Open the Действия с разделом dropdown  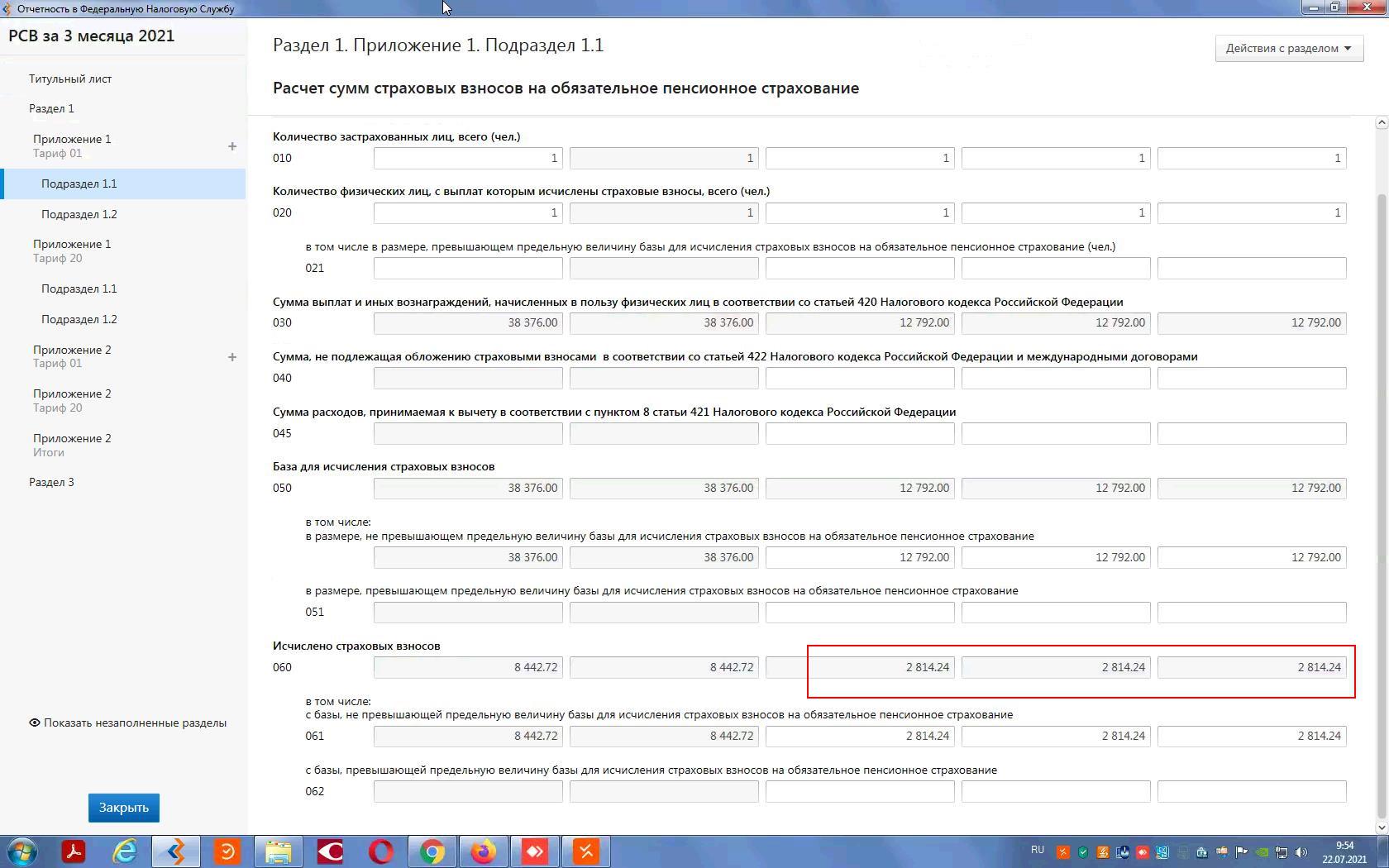[1289, 48]
